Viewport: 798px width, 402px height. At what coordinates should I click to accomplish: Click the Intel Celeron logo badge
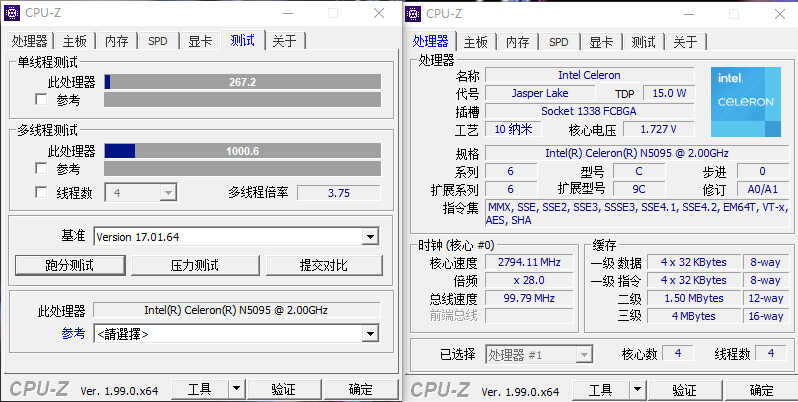point(746,102)
